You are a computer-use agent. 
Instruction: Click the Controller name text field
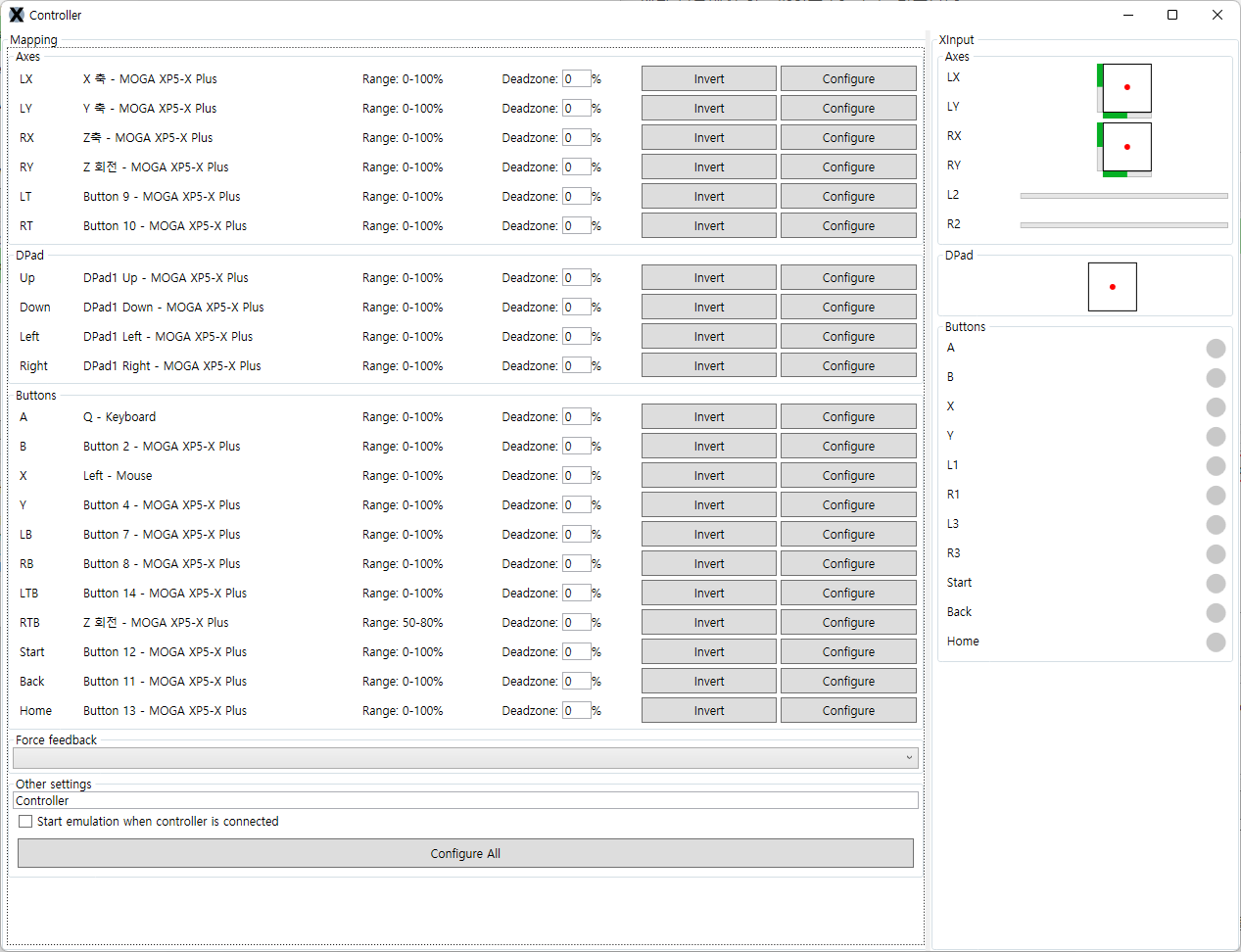(466, 801)
